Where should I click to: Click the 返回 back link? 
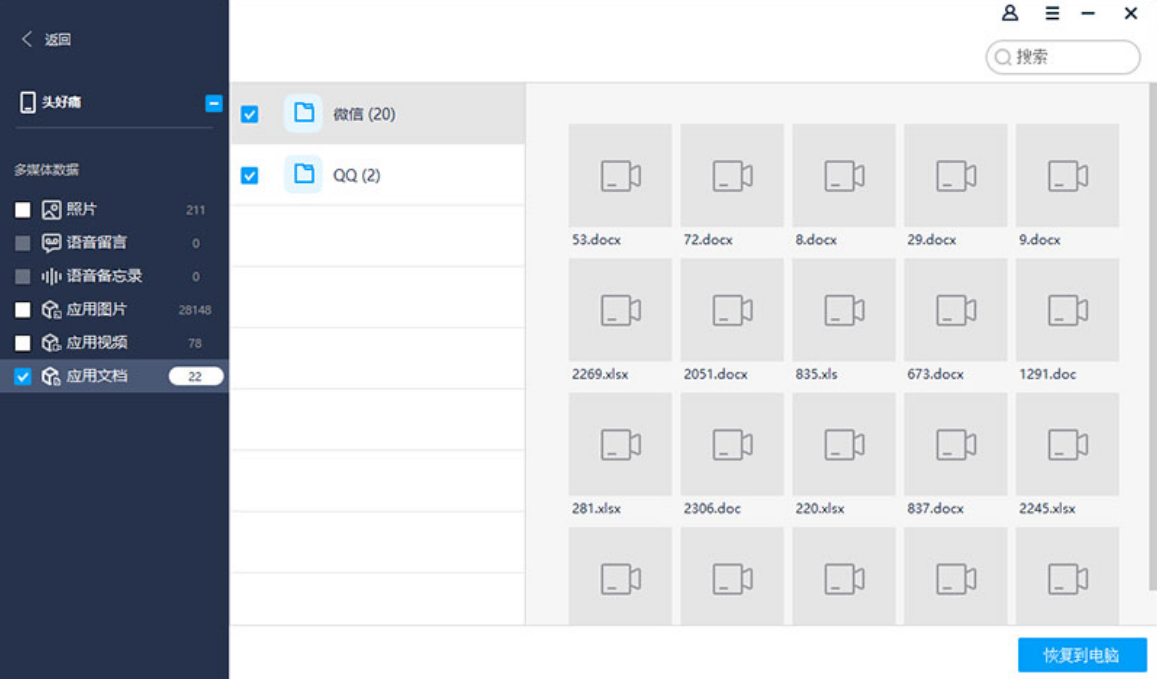pyautogui.click(x=58, y=39)
